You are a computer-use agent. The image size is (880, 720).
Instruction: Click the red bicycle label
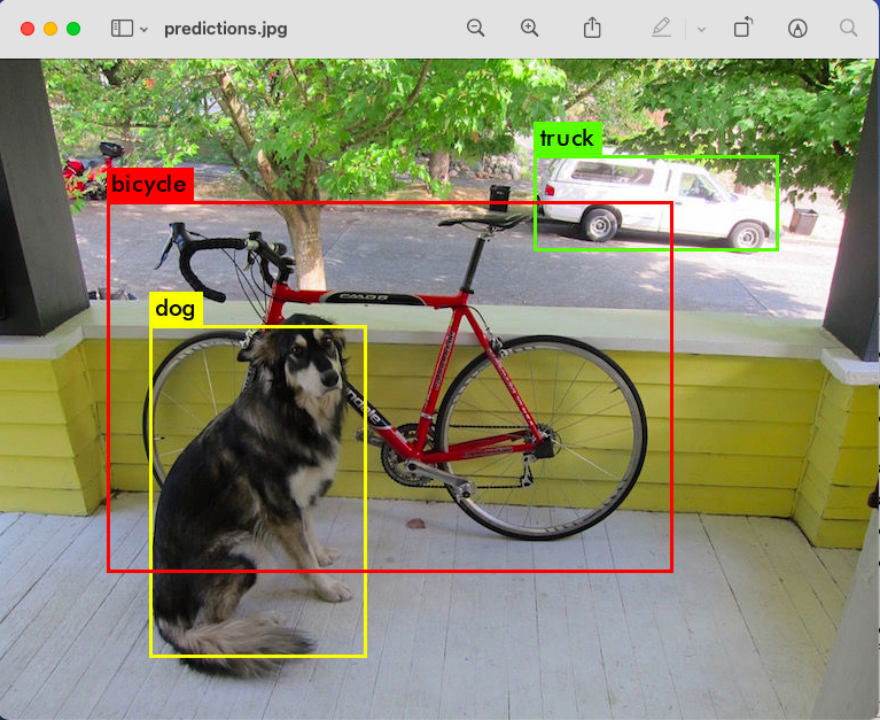[x=150, y=184]
